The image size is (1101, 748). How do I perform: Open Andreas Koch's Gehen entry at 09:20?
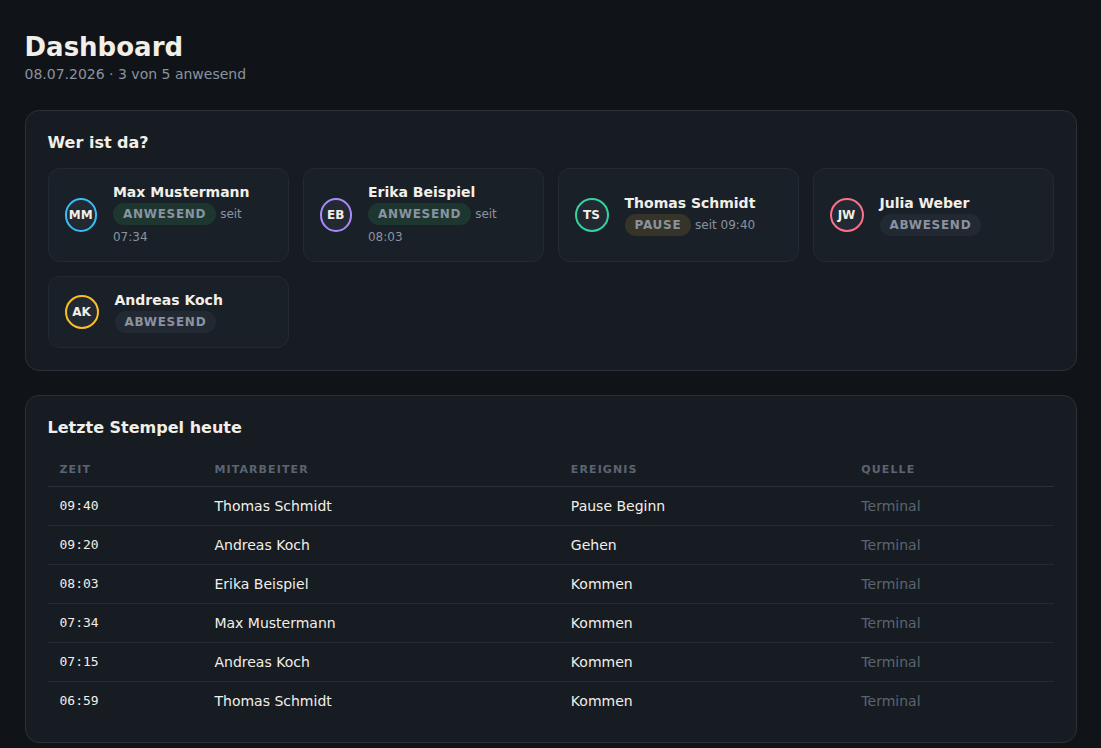550,545
